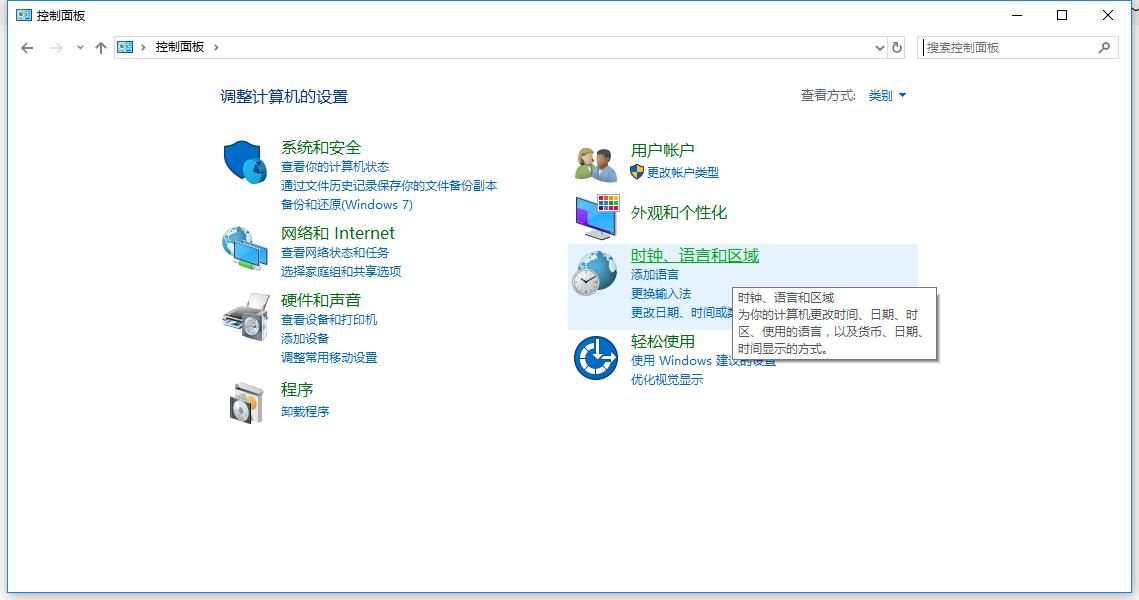Click the search magnifier icon
The width and height of the screenshot is (1139, 600).
tap(1104, 47)
